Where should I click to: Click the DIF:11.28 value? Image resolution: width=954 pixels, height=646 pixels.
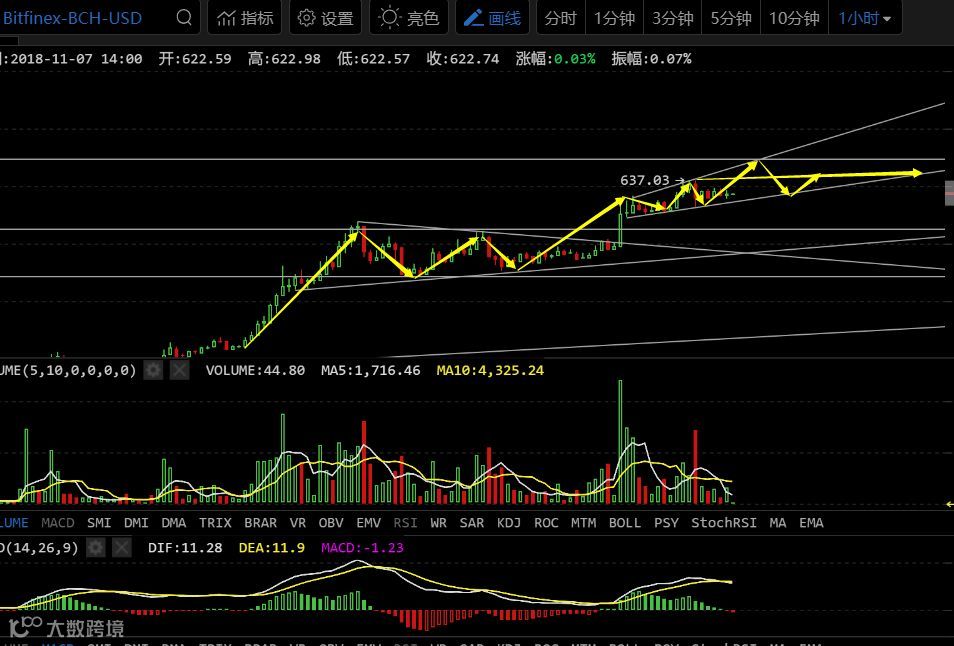(185, 547)
